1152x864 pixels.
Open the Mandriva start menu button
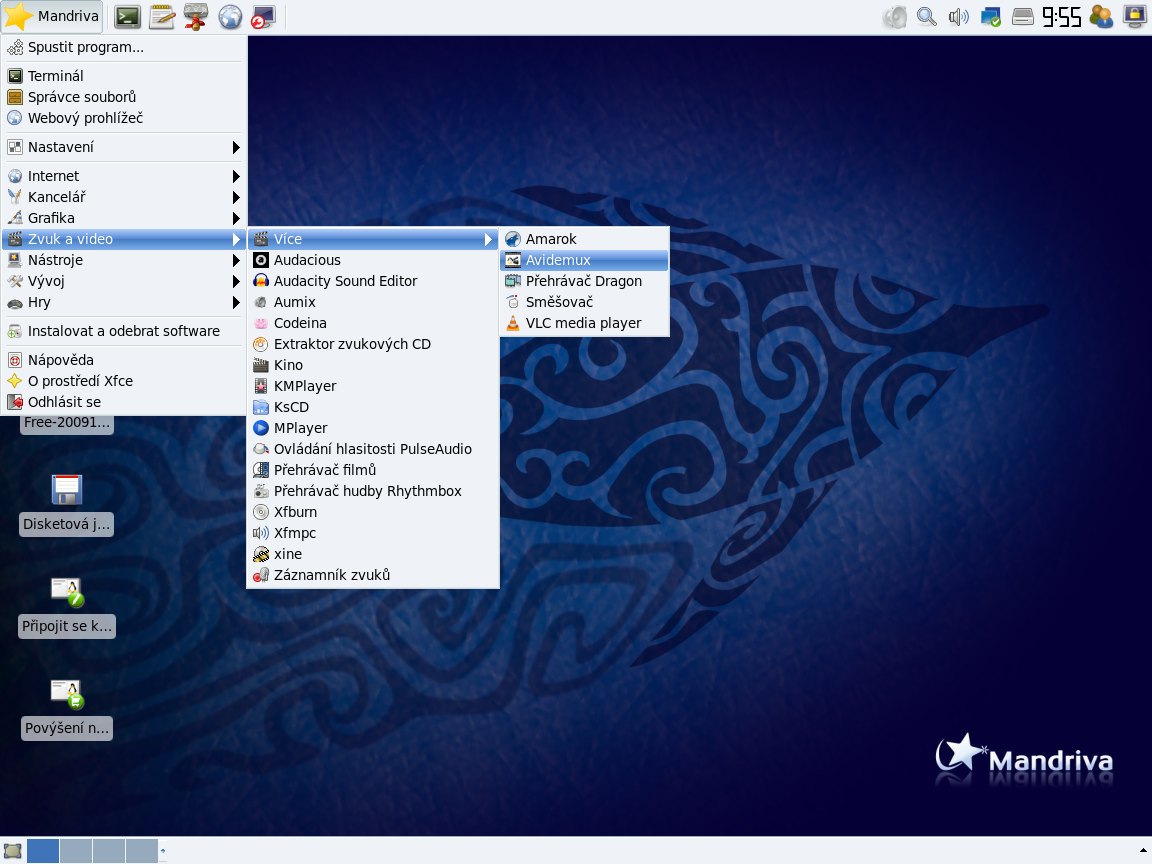click(x=51, y=16)
